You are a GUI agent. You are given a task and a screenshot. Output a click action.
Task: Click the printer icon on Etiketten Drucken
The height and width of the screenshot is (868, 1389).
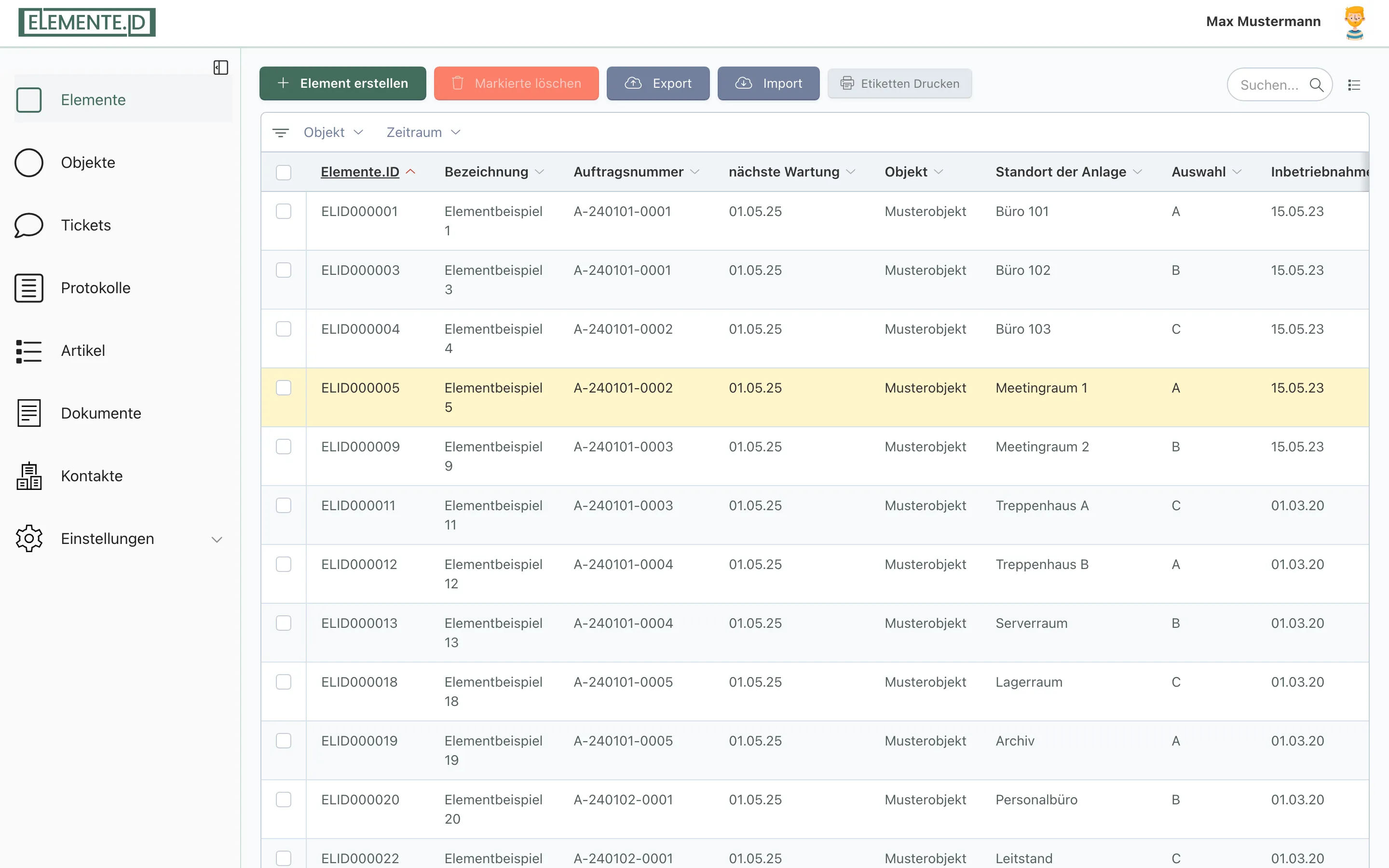(x=847, y=83)
